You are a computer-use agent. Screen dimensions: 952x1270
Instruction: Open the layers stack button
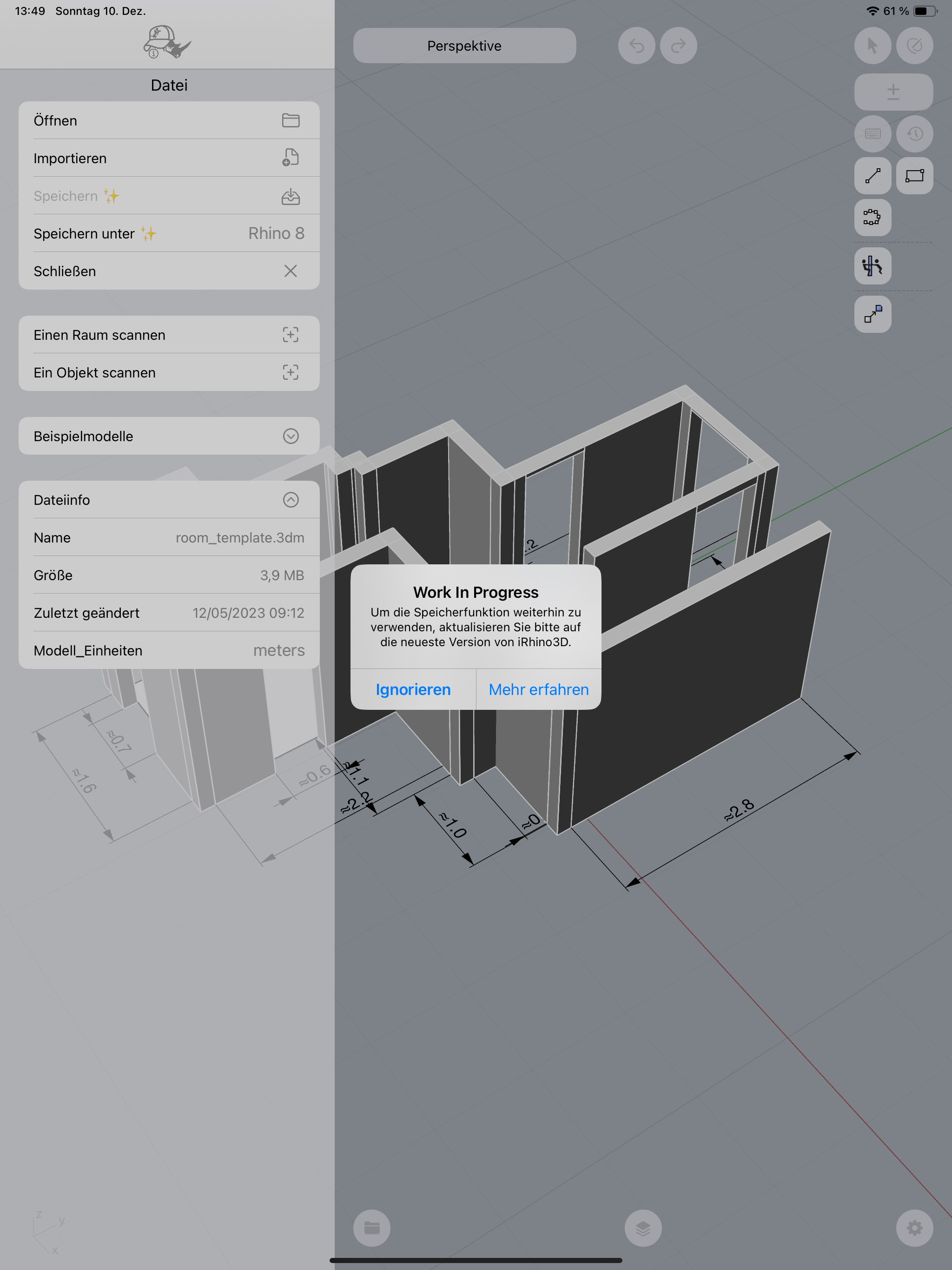pos(643,1228)
